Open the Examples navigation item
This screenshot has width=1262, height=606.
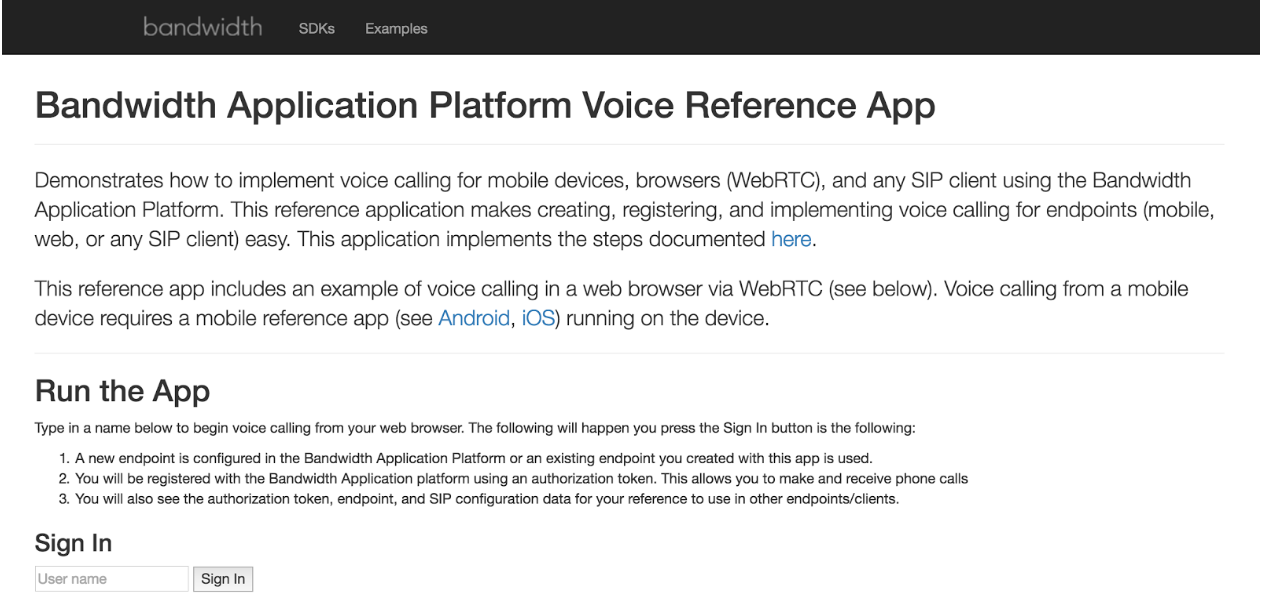click(396, 29)
